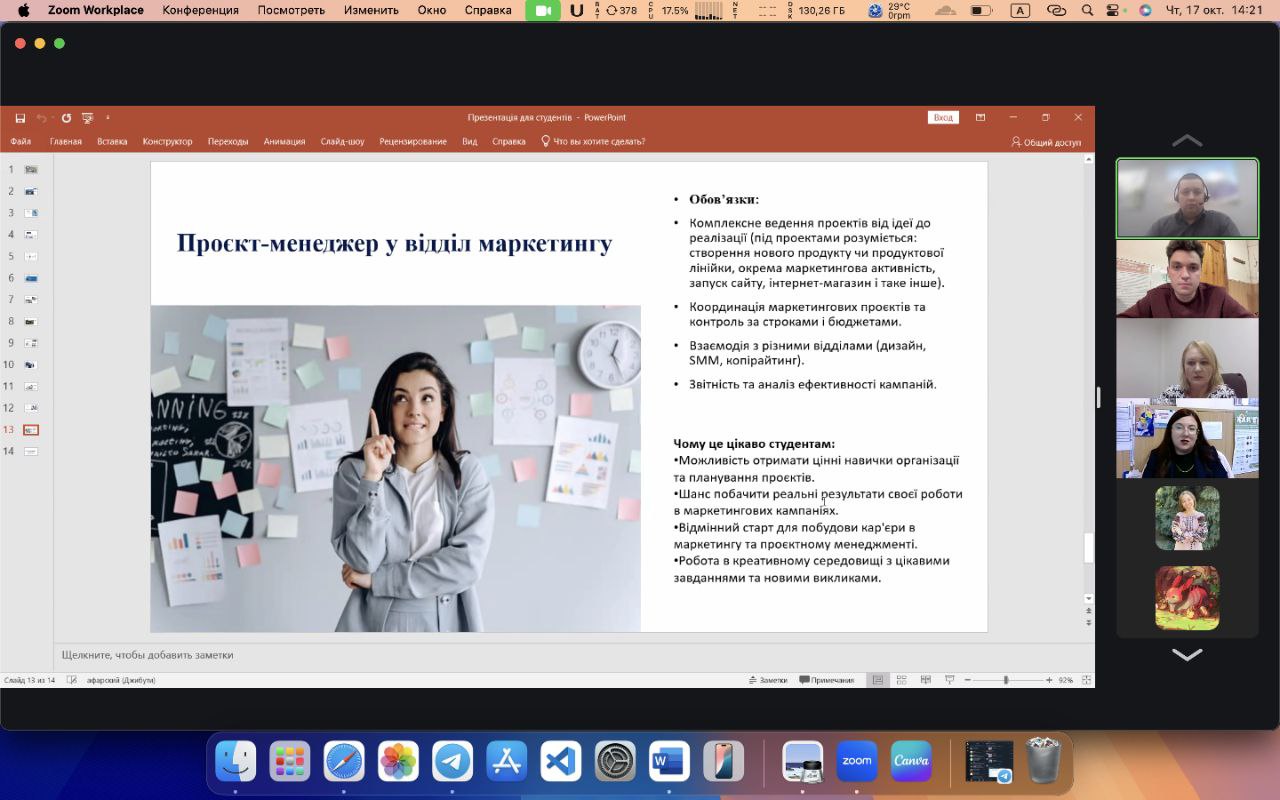1280x800 pixels.
Task: Click the Вход sign-in button
Action: coord(943,118)
